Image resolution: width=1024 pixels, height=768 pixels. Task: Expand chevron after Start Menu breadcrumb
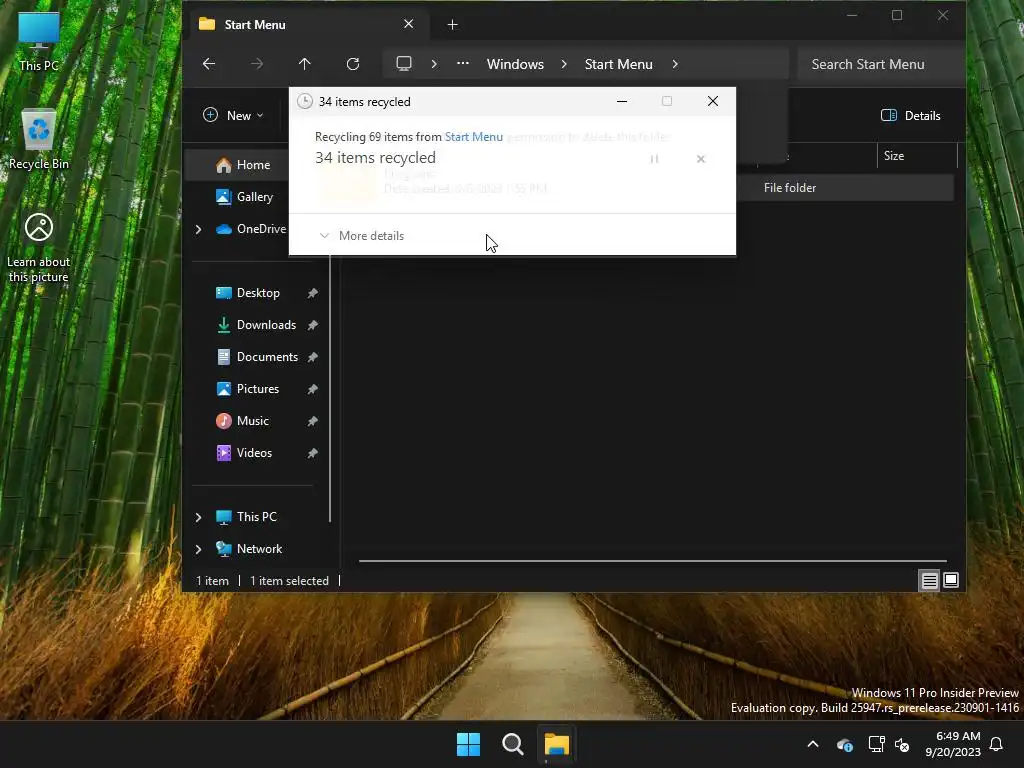pos(675,64)
